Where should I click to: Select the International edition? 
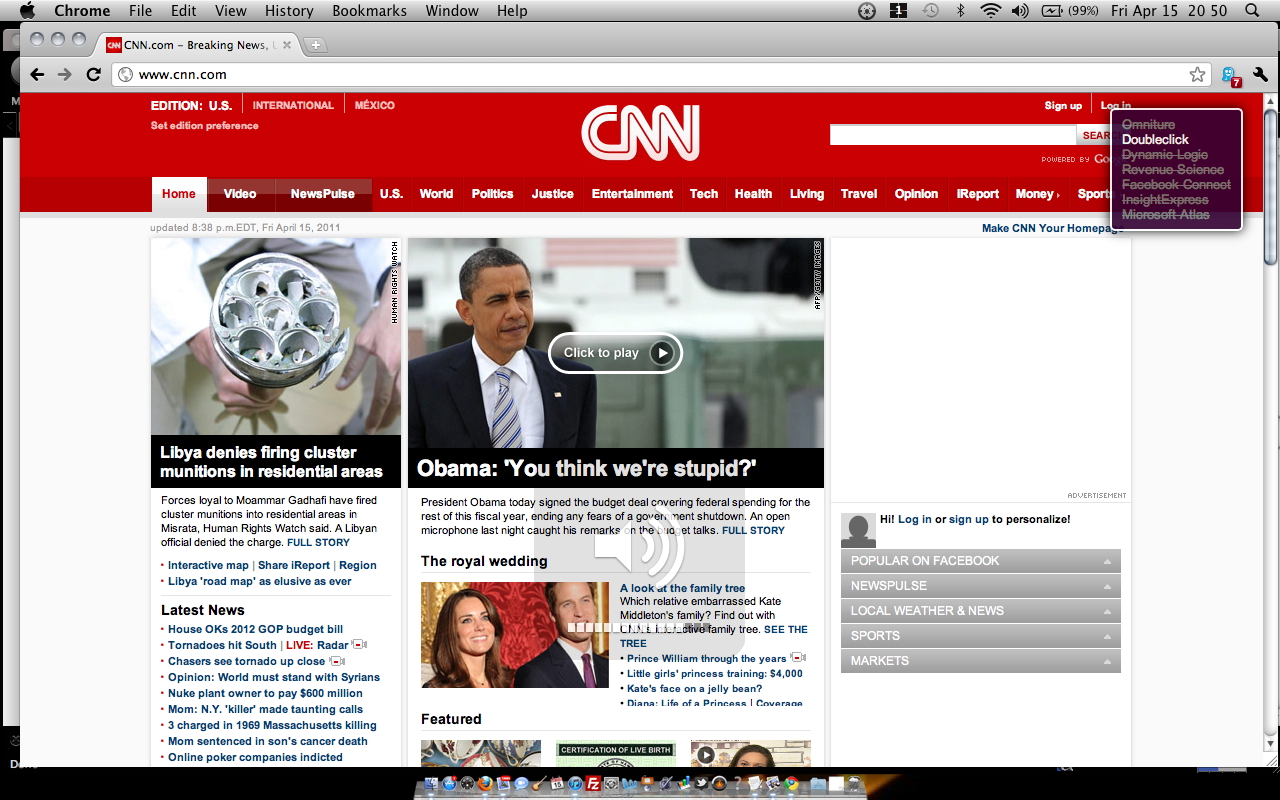point(293,105)
